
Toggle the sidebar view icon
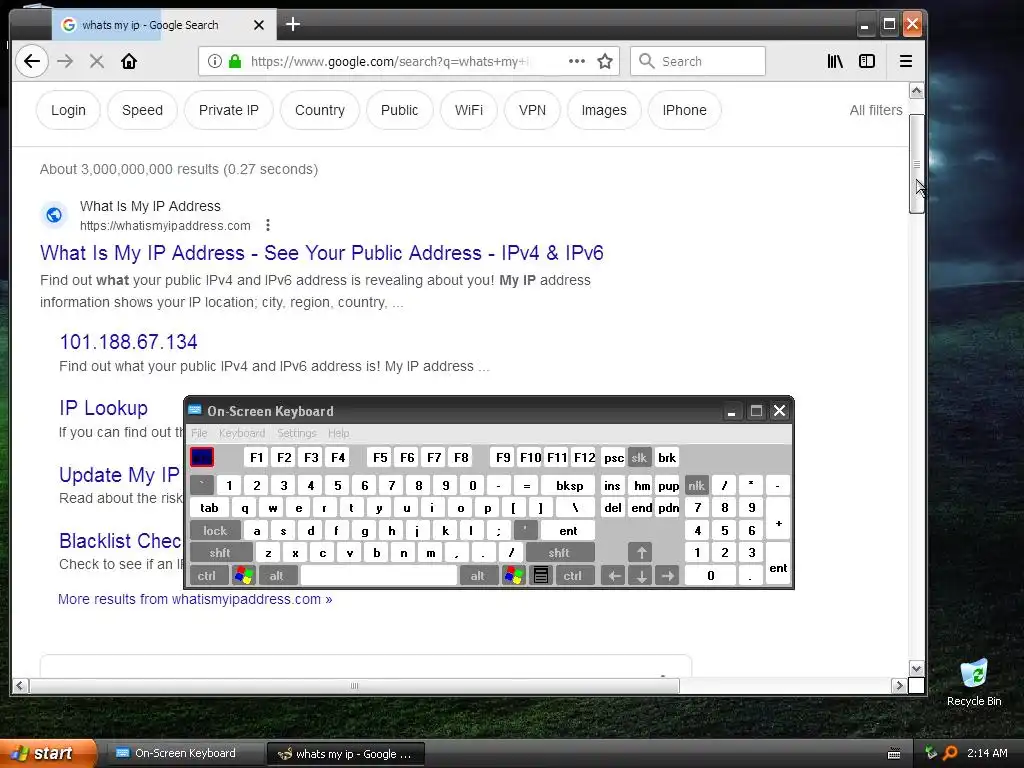point(867,61)
